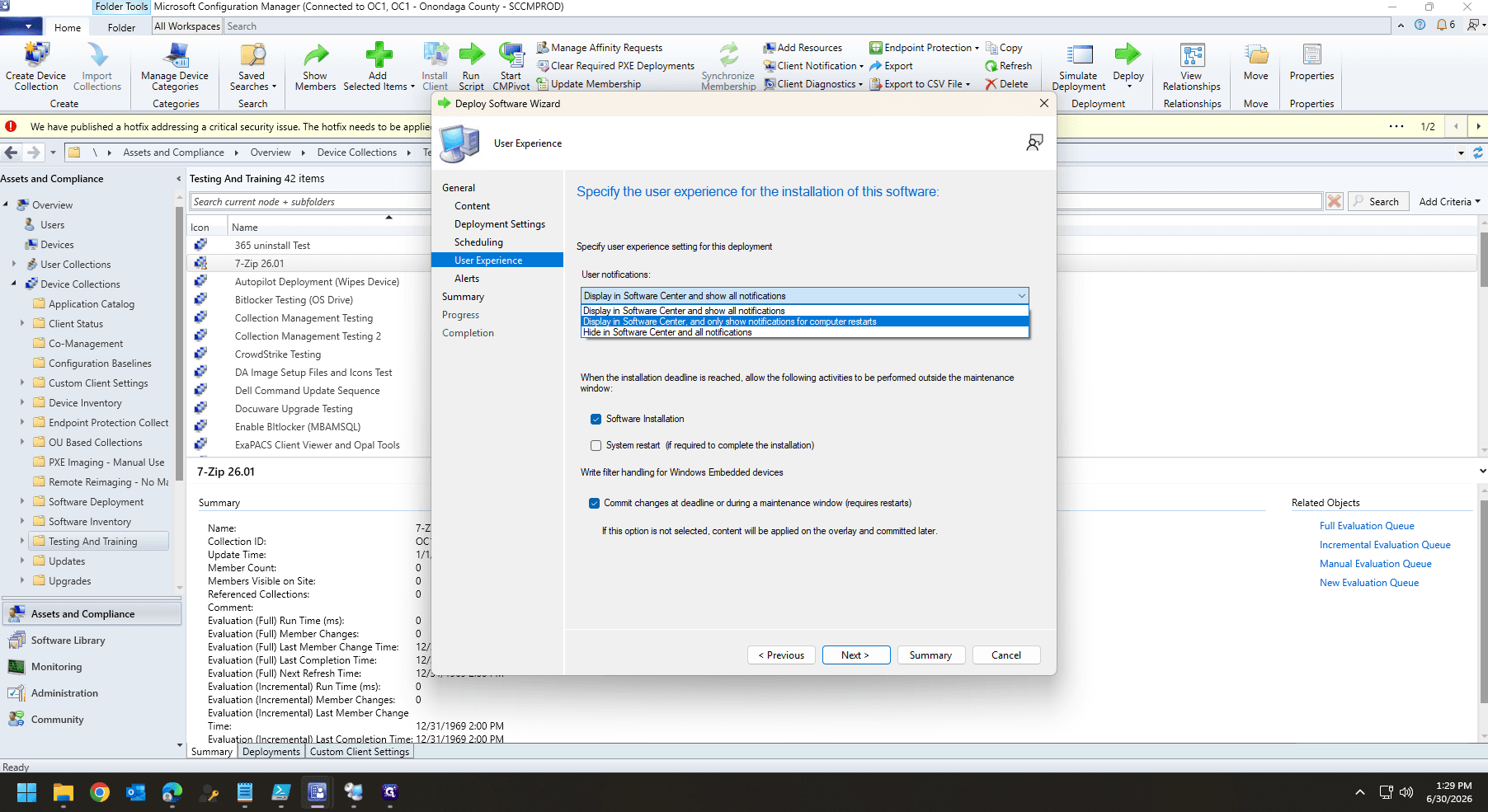This screenshot has width=1488, height=812.
Task: Expand the Client Status tree folder
Action: pyautogui.click(x=22, y=324)
